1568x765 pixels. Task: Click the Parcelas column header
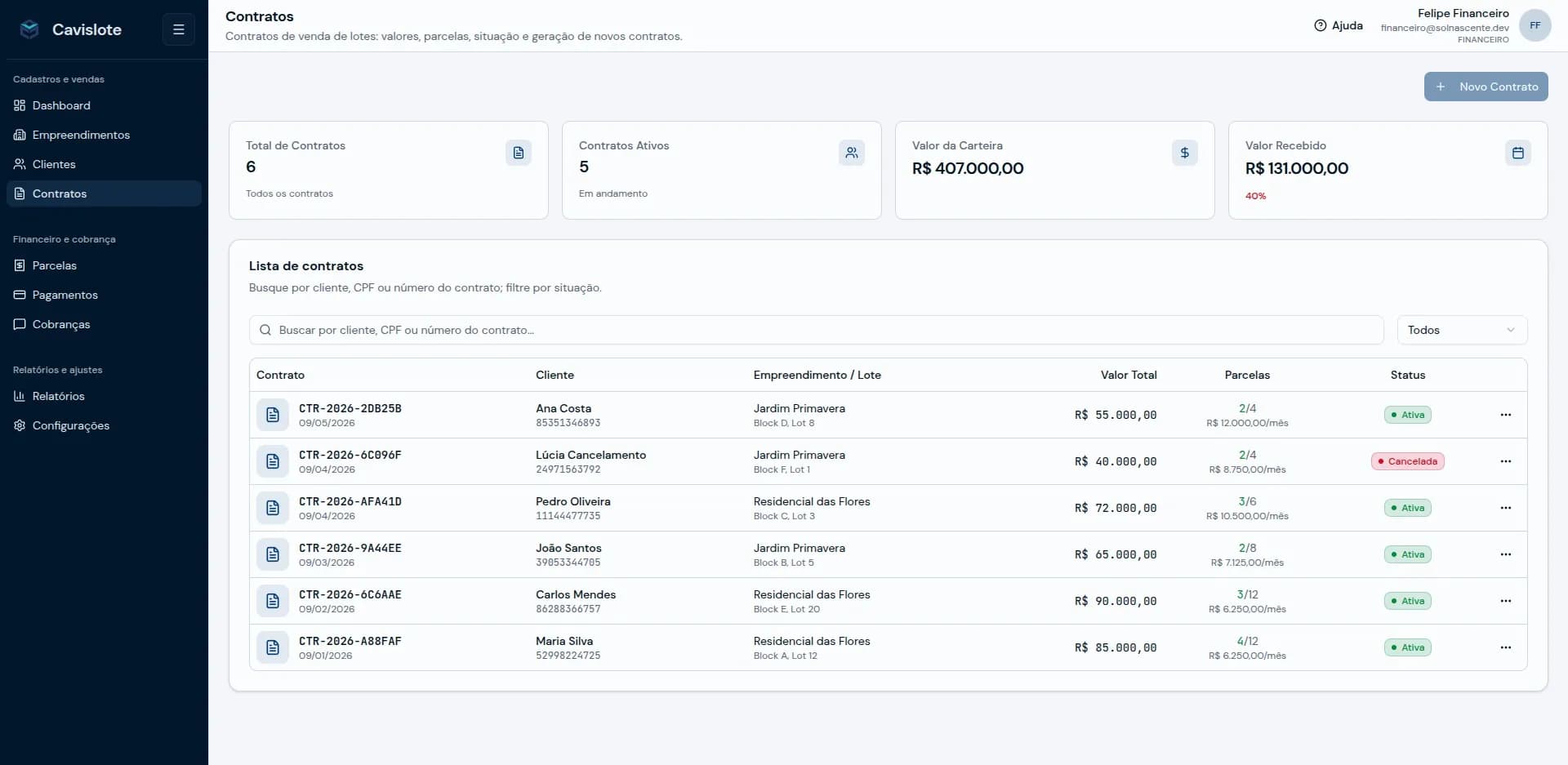[1247, 375]
